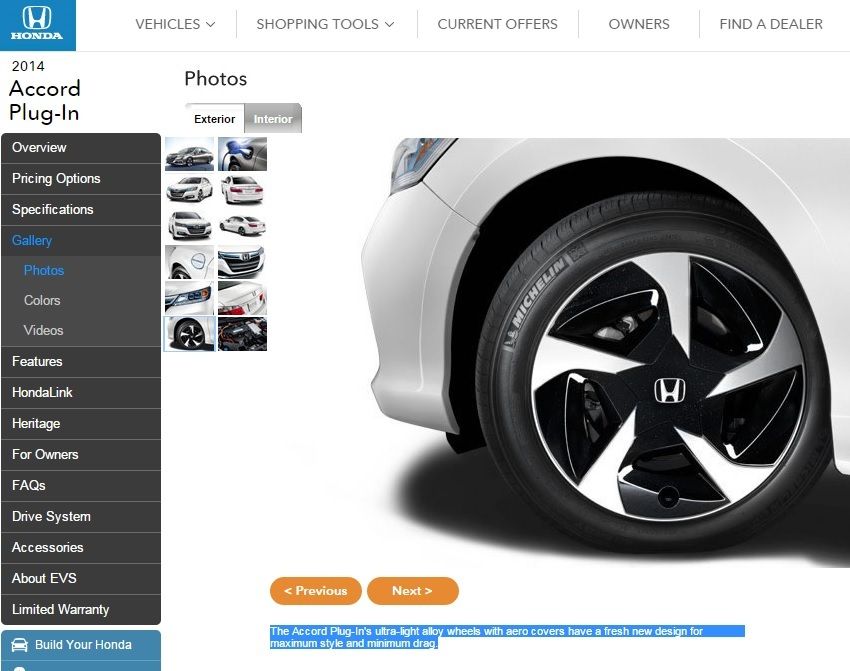Collapse the Gallery sidebar section
Screen dimensions: 850x671
[x=32, y=240]
